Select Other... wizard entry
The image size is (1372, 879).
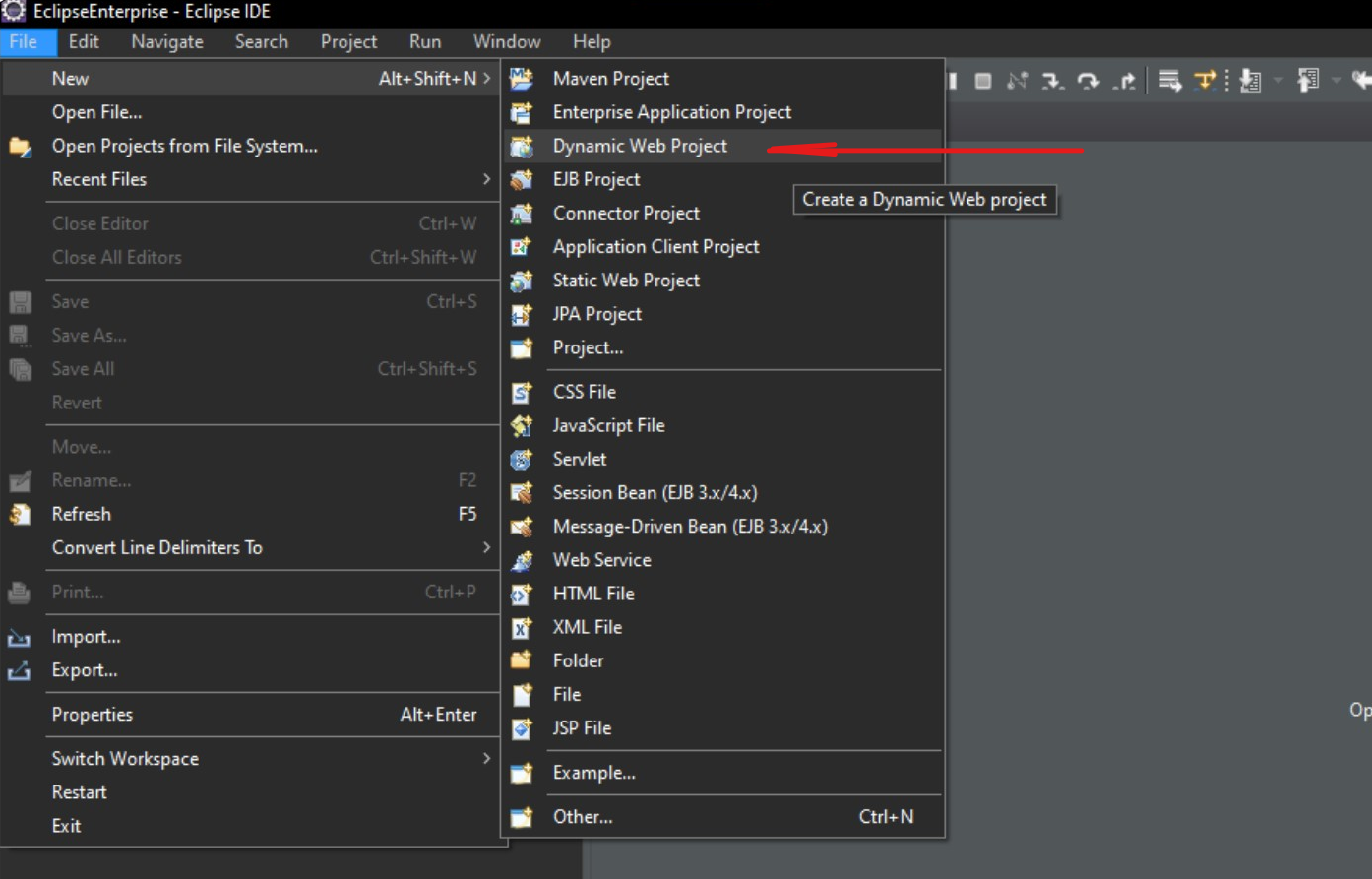tap(582, 817)
